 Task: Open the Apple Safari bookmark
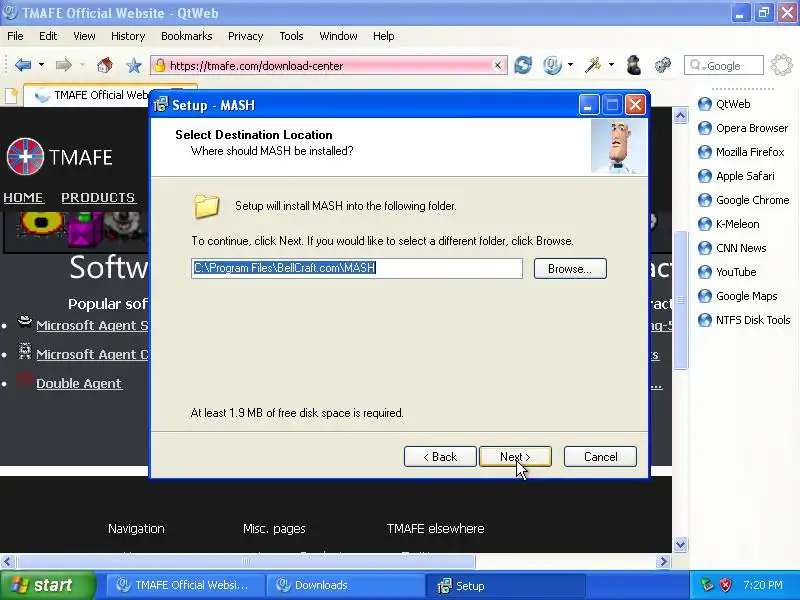pyautogui.click(x=736, y=176)
